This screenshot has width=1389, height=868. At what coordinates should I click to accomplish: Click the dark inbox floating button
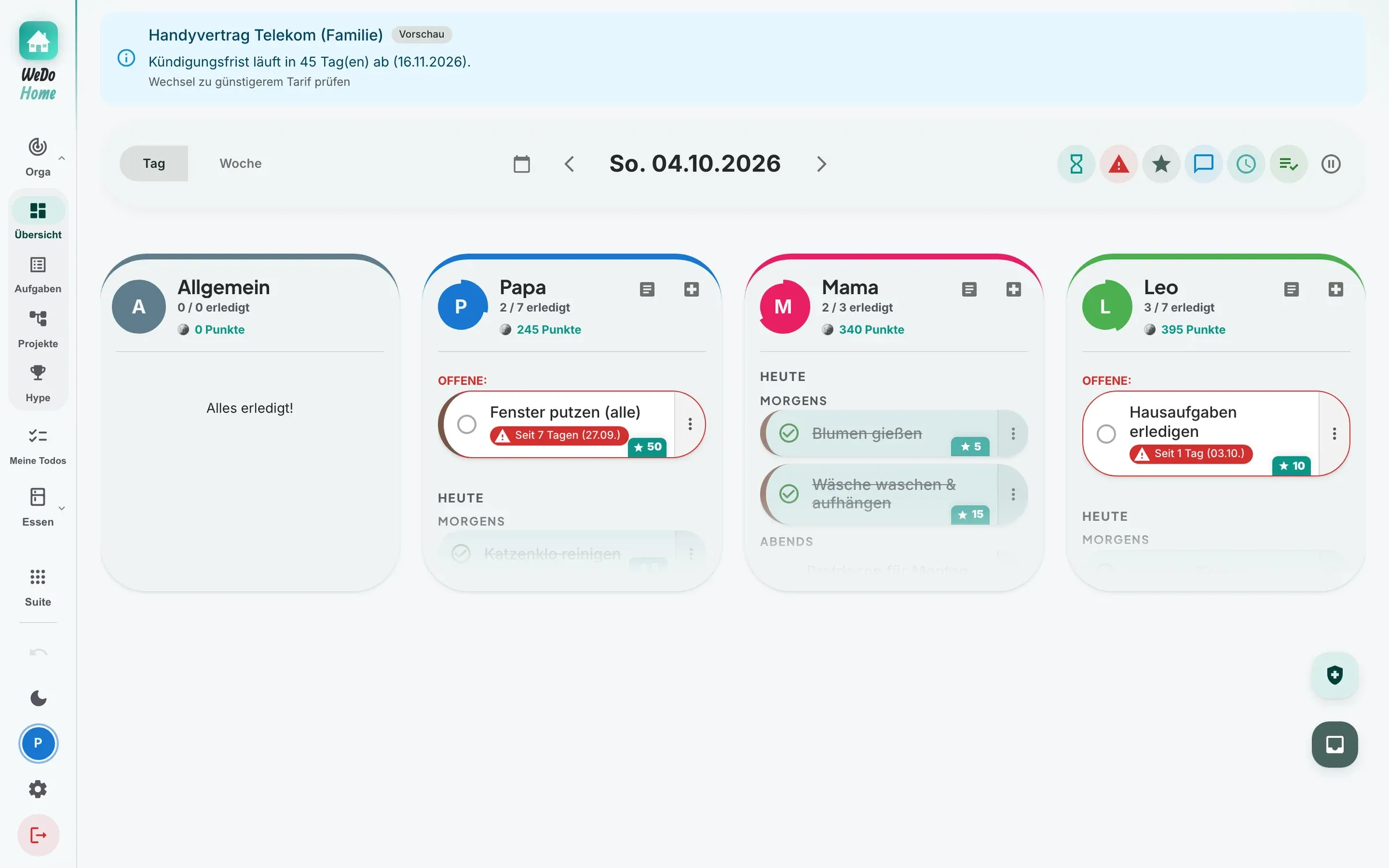click(1335, 744)
